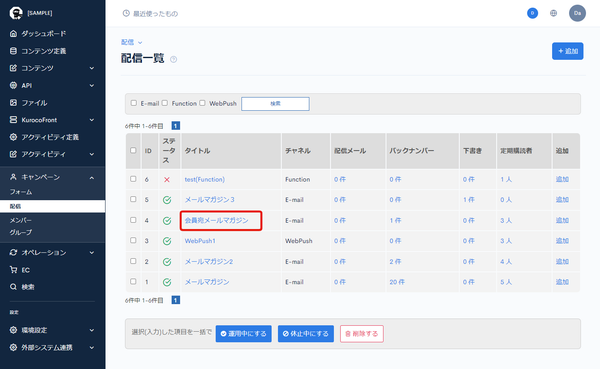
Task: Click the 環境設定 gear icon
Action: pyautogui.click(x=13, y=330)
